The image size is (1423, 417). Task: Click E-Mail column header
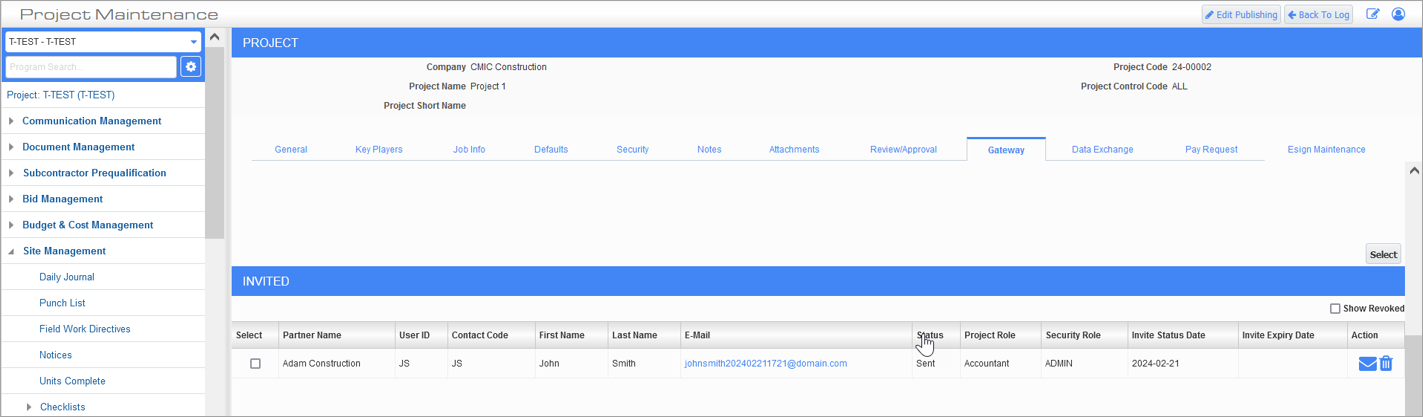point(796,335)
